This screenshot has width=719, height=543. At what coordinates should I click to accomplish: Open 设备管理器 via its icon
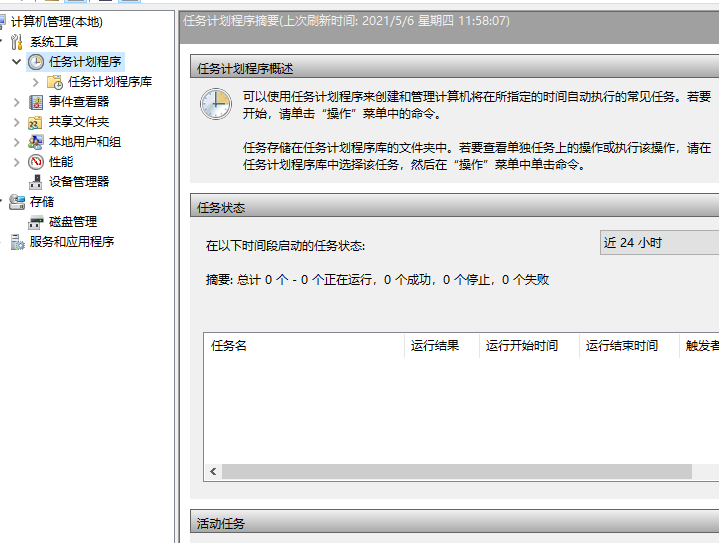(x=36, y=182)
